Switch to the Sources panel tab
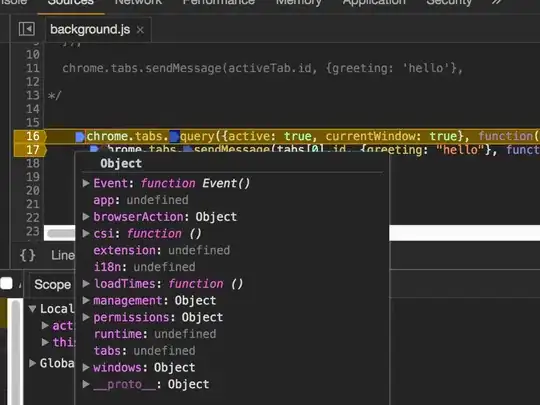Image resolution: width=540 pixels, height=405 pixels. (x=71, y=3)
